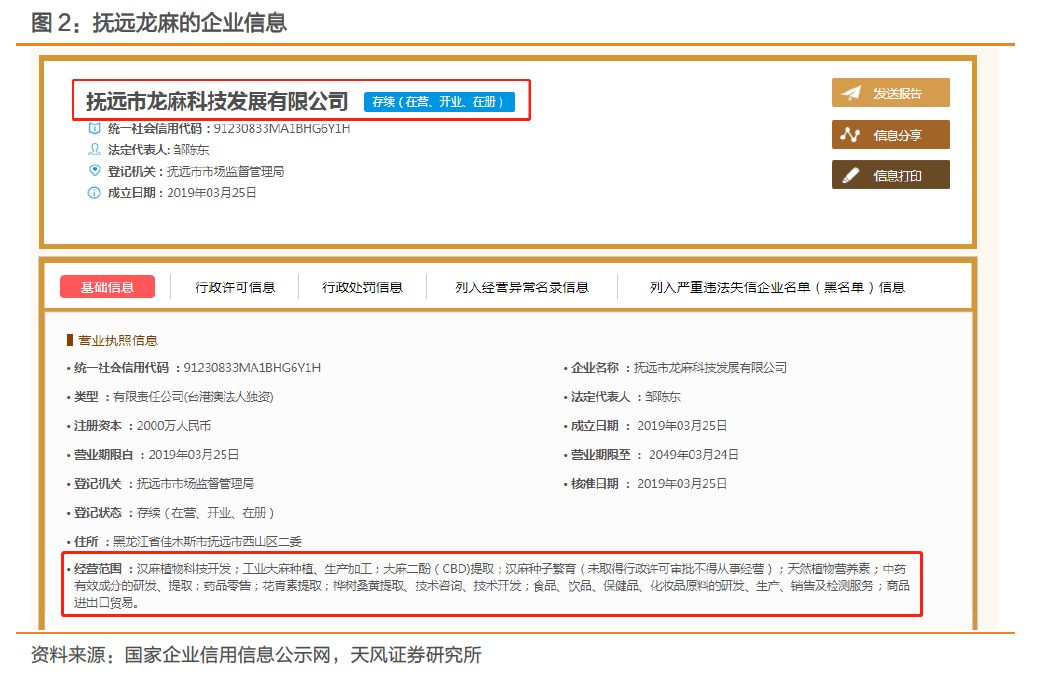Click the 核准日期 date value

[682, 484]
